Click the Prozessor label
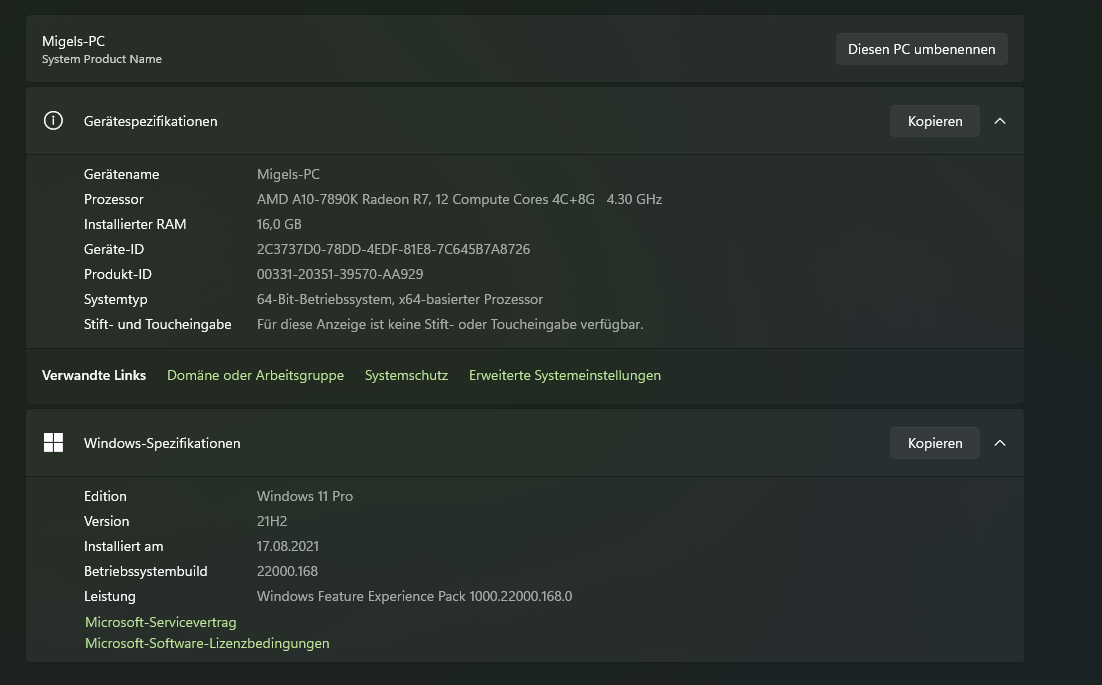The width and height of the screenshot is (1102, 685). [x=113, y=199]
